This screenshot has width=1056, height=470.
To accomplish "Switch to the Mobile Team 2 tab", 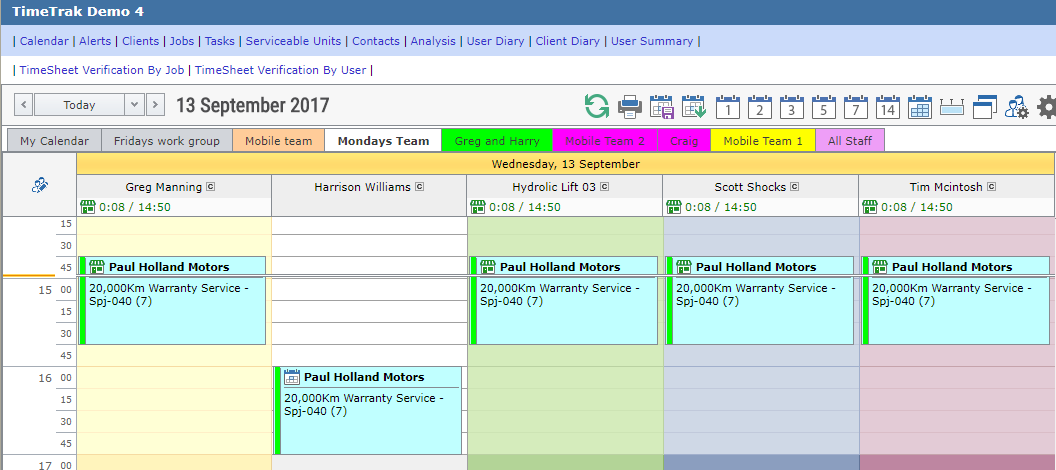I will (x=605, y=141).
